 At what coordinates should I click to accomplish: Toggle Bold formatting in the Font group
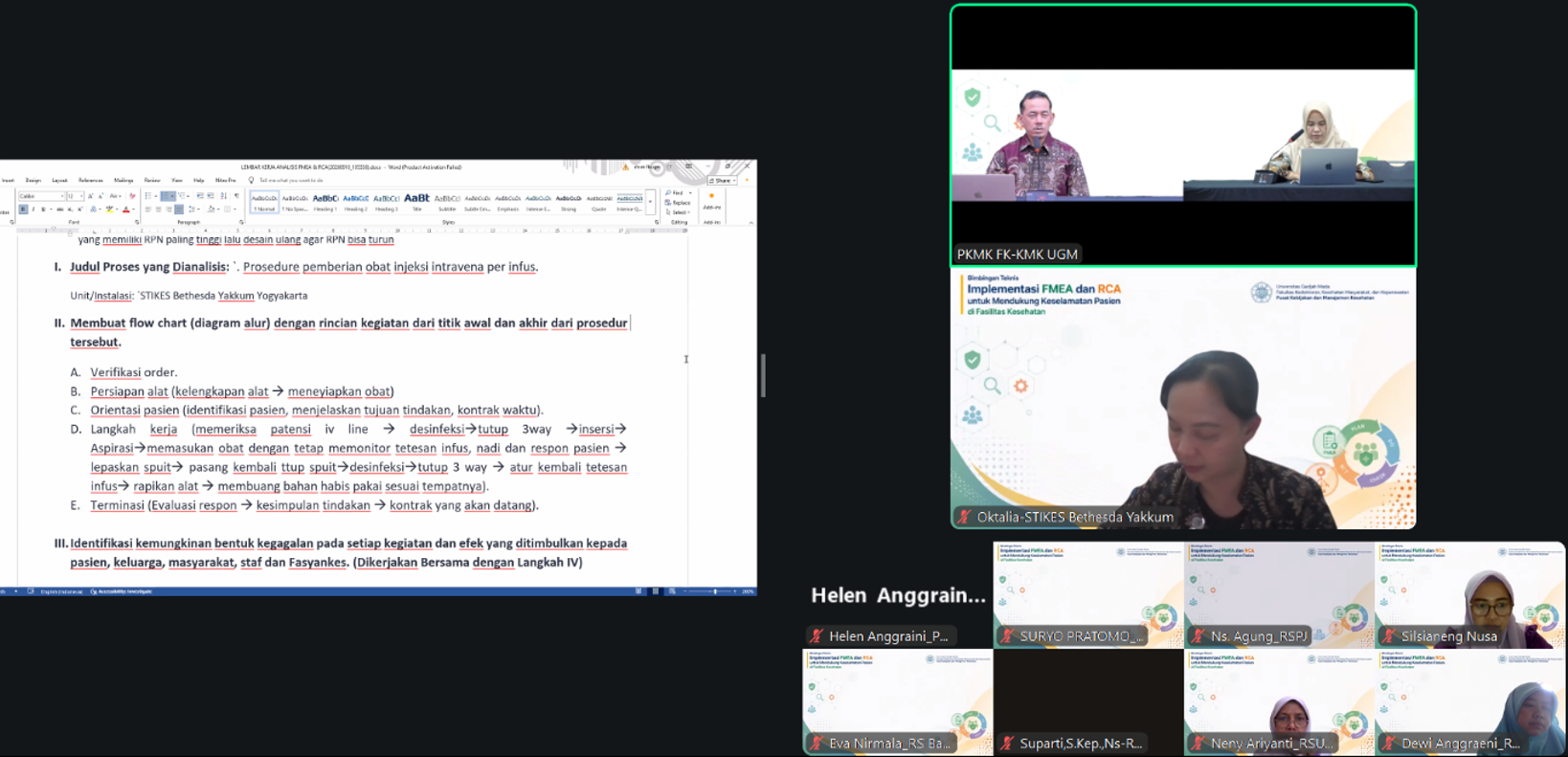tap(23, 209)
